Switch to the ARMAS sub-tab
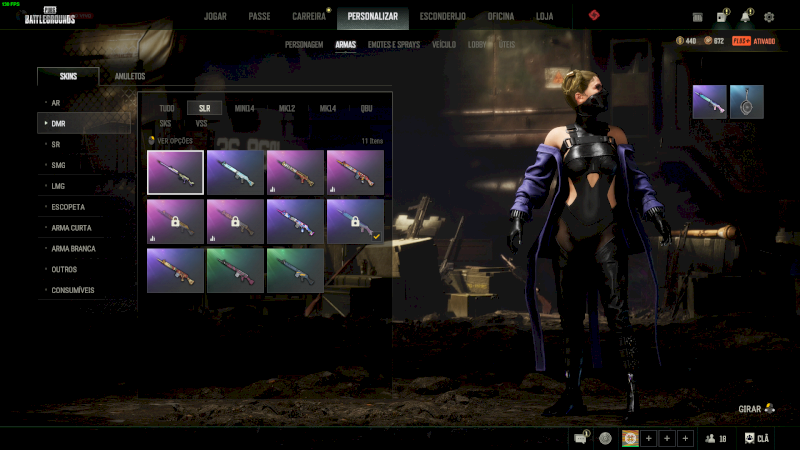This screenshot has width=800, height=450. tap(345, 45)
